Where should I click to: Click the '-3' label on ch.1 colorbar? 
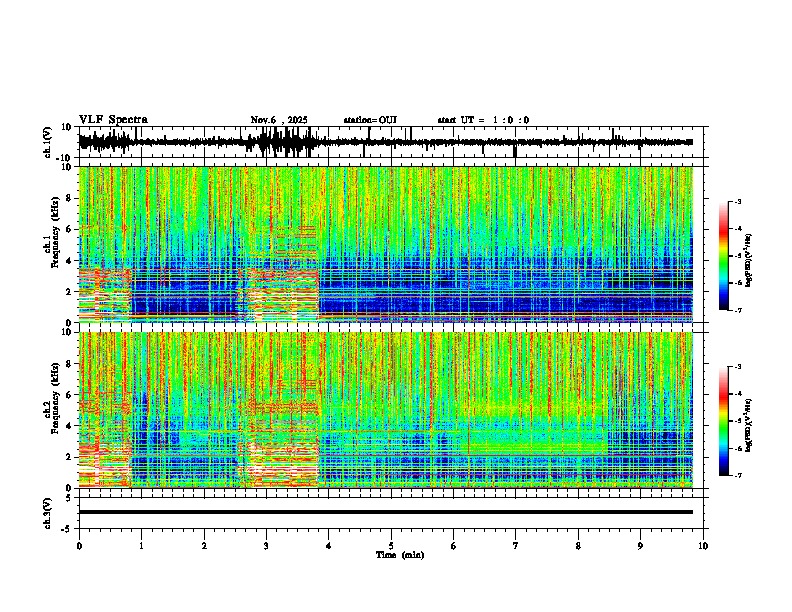coord(738,201)
